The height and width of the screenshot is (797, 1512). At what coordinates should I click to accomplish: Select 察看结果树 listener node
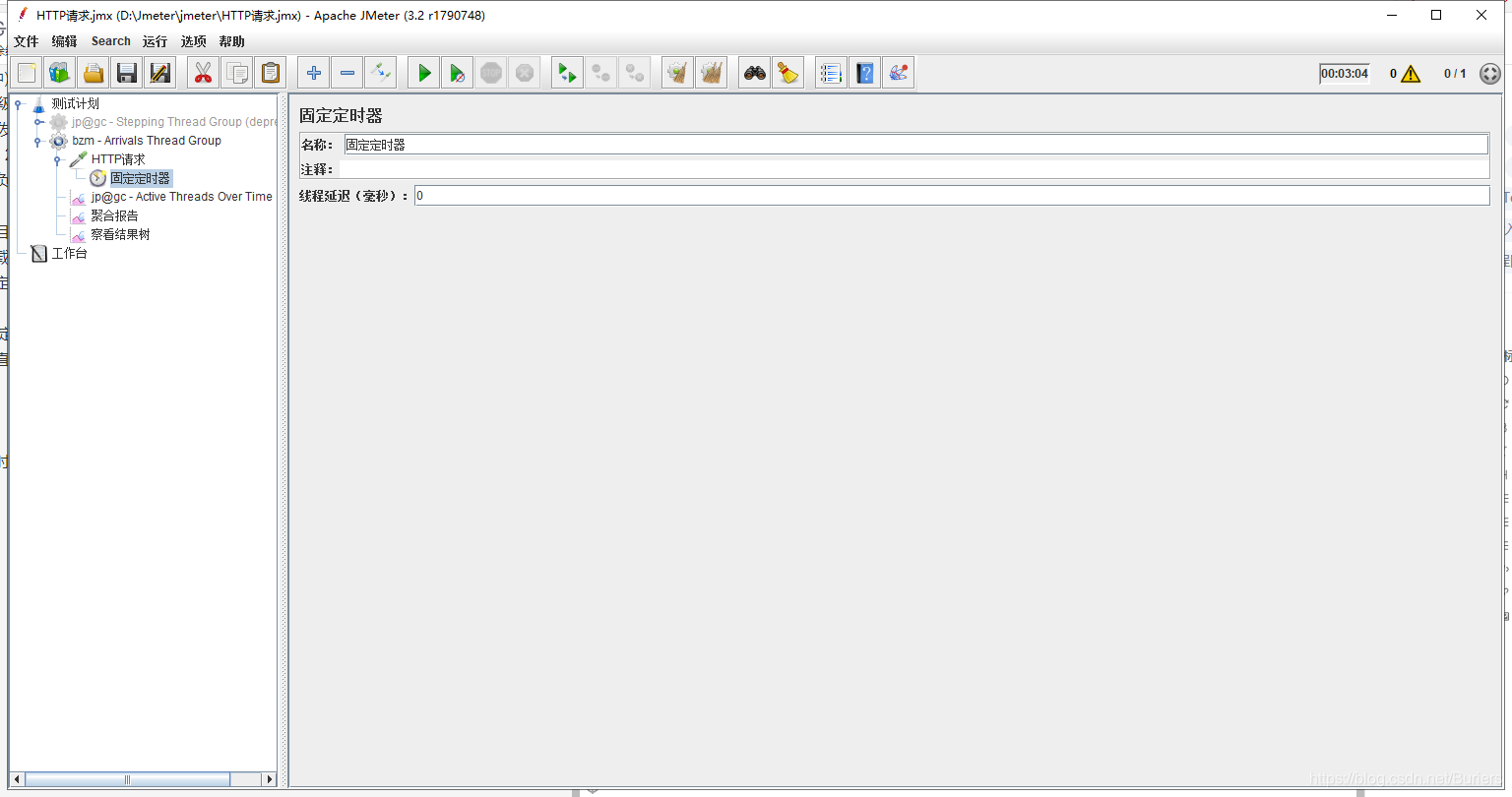pos(120,234)
